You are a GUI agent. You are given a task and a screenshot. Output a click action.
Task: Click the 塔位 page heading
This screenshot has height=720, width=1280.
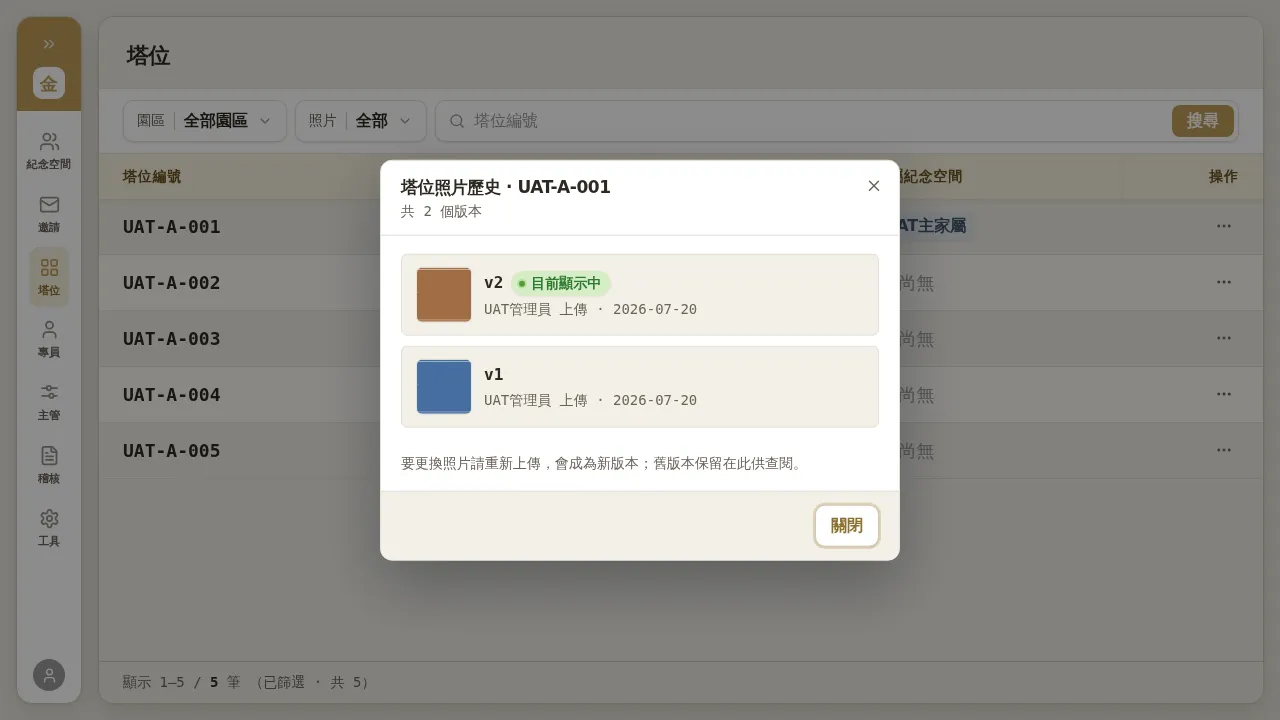[148, 56]
